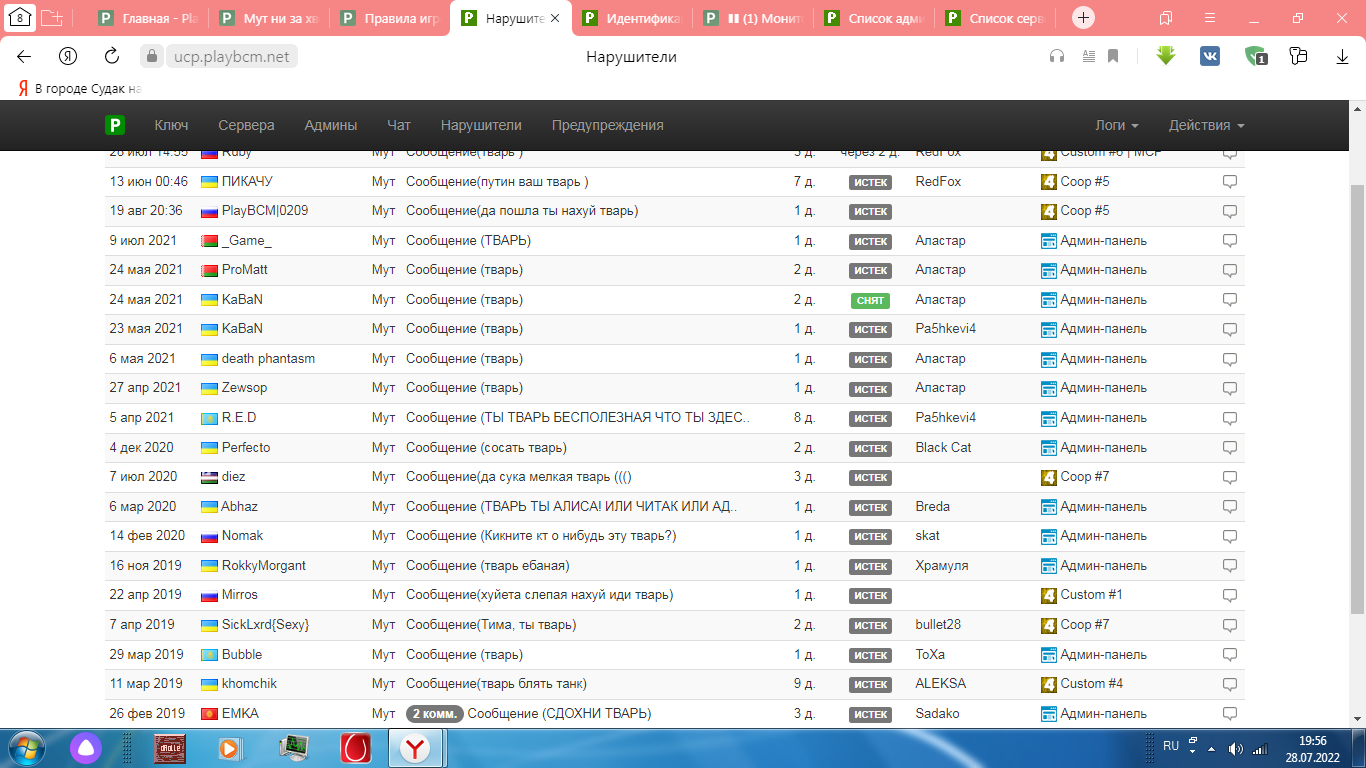Switch to the Идентифика browser tab
Viewport: 1366px width, 768px height.
pyautogui.click(x=633, y=18)
